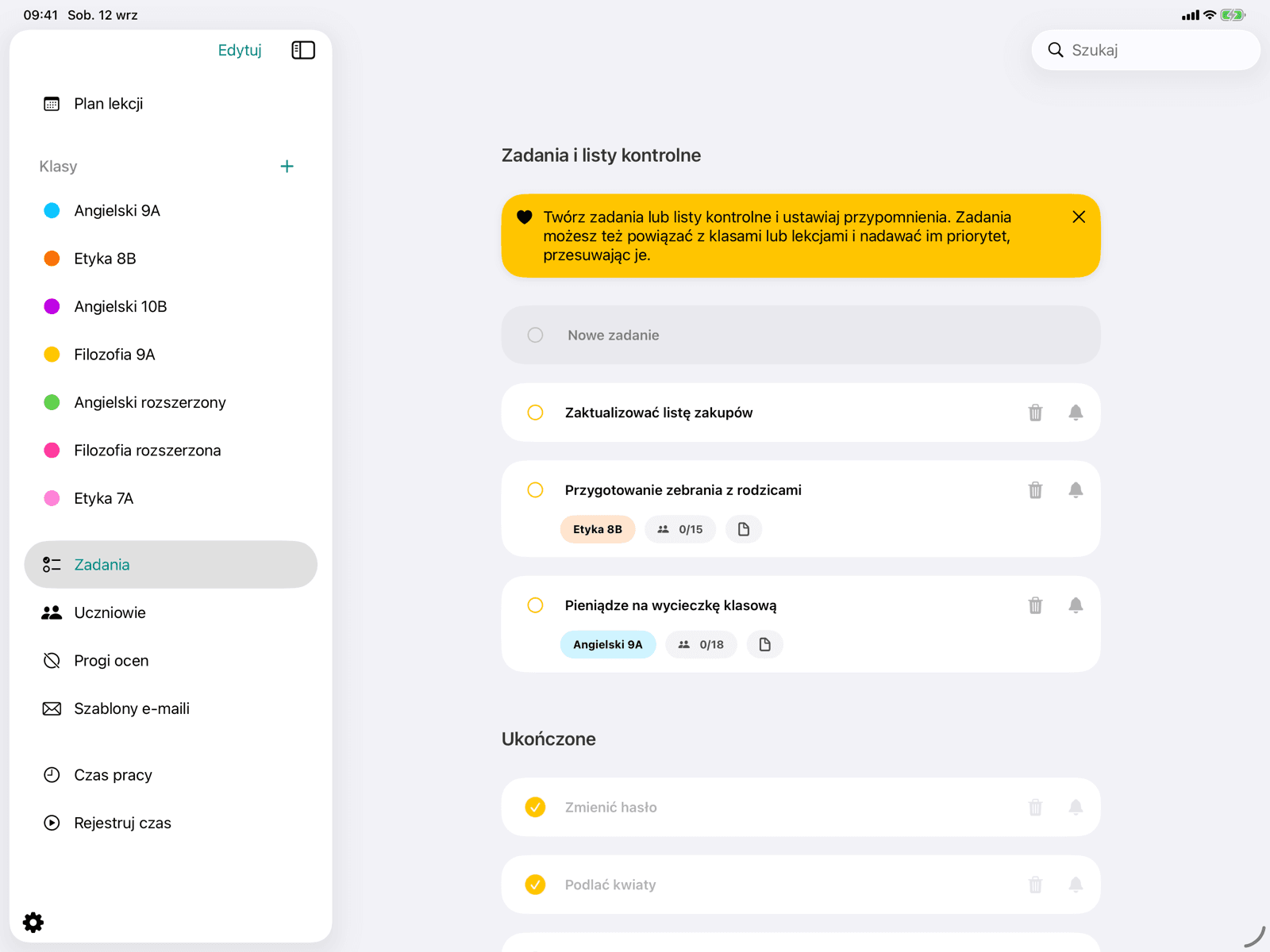Click the Czas pracy clock icon
The width and height of the screenshot is (1270, 952).
[x=52, y=775]
